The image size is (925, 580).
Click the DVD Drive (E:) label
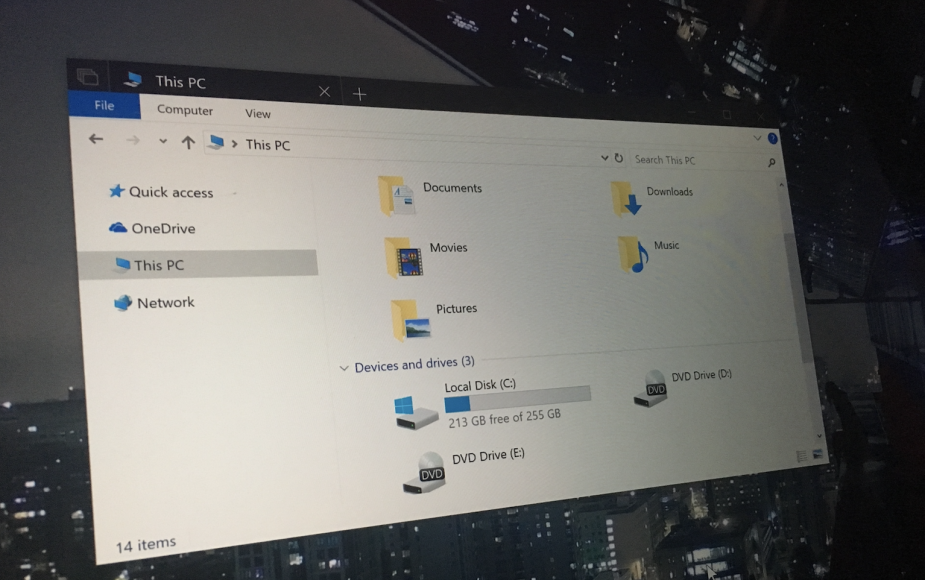(x=488, y=456)
